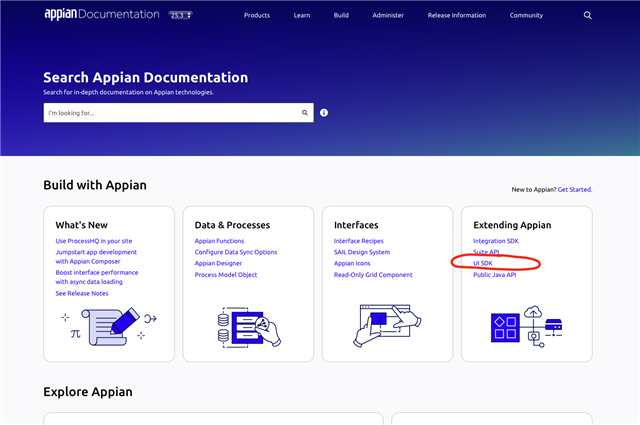
Task: Type in the 'I'm looking for...' search field
Action: tap(170, 113)
